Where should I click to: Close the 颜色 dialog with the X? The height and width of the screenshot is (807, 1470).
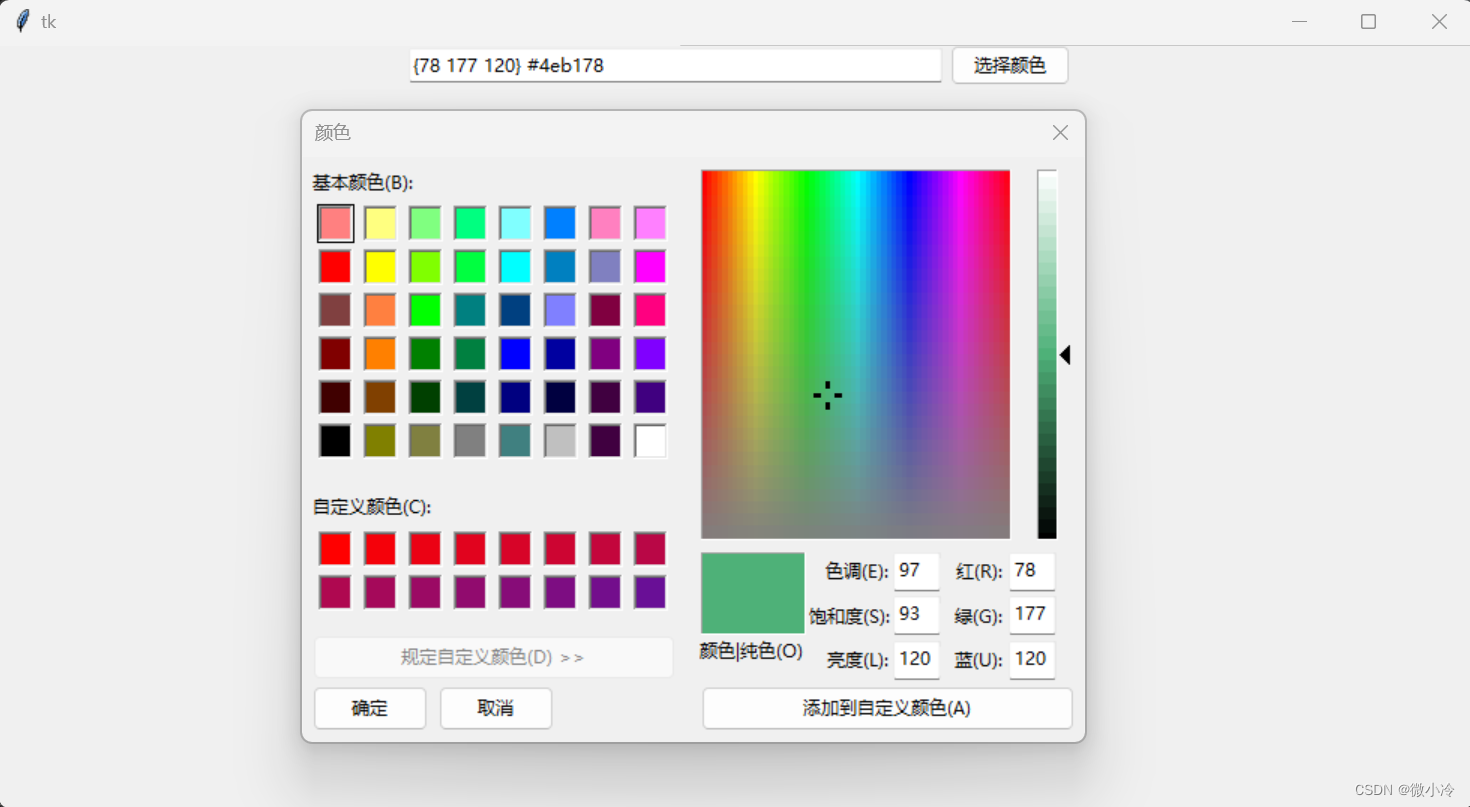1060,133
